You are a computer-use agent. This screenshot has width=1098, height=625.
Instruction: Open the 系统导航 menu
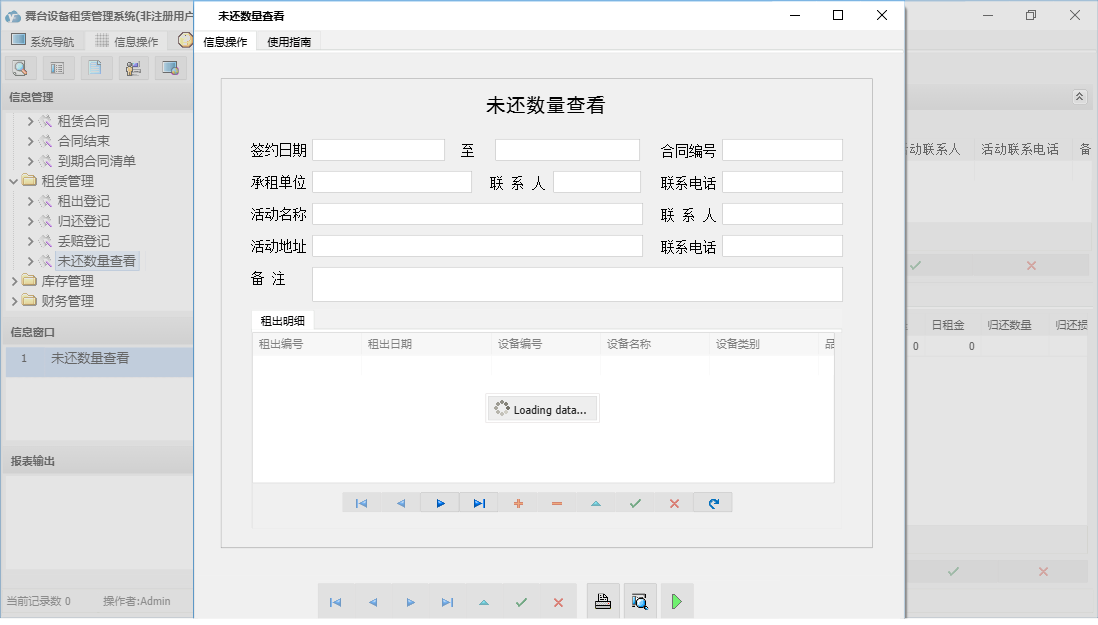pyautogui.click(x=42, y=41)
